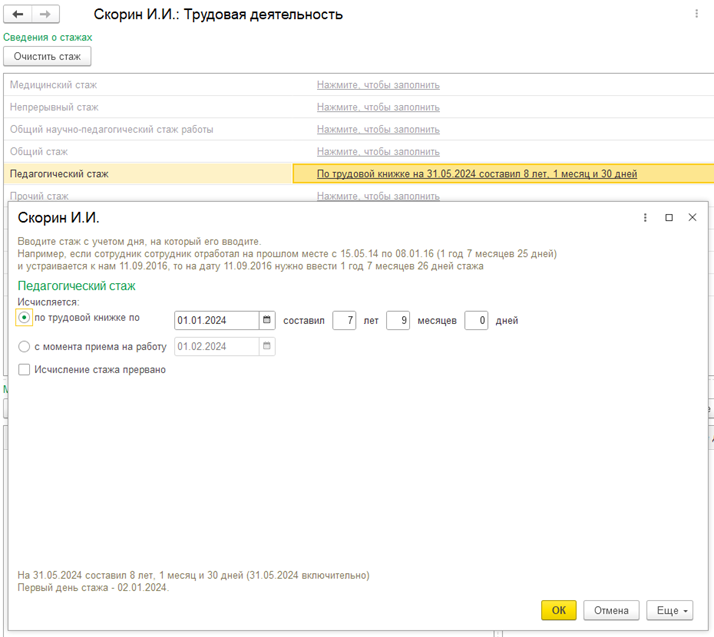Select 'с момента приема на работу' option

coord(24,347)
